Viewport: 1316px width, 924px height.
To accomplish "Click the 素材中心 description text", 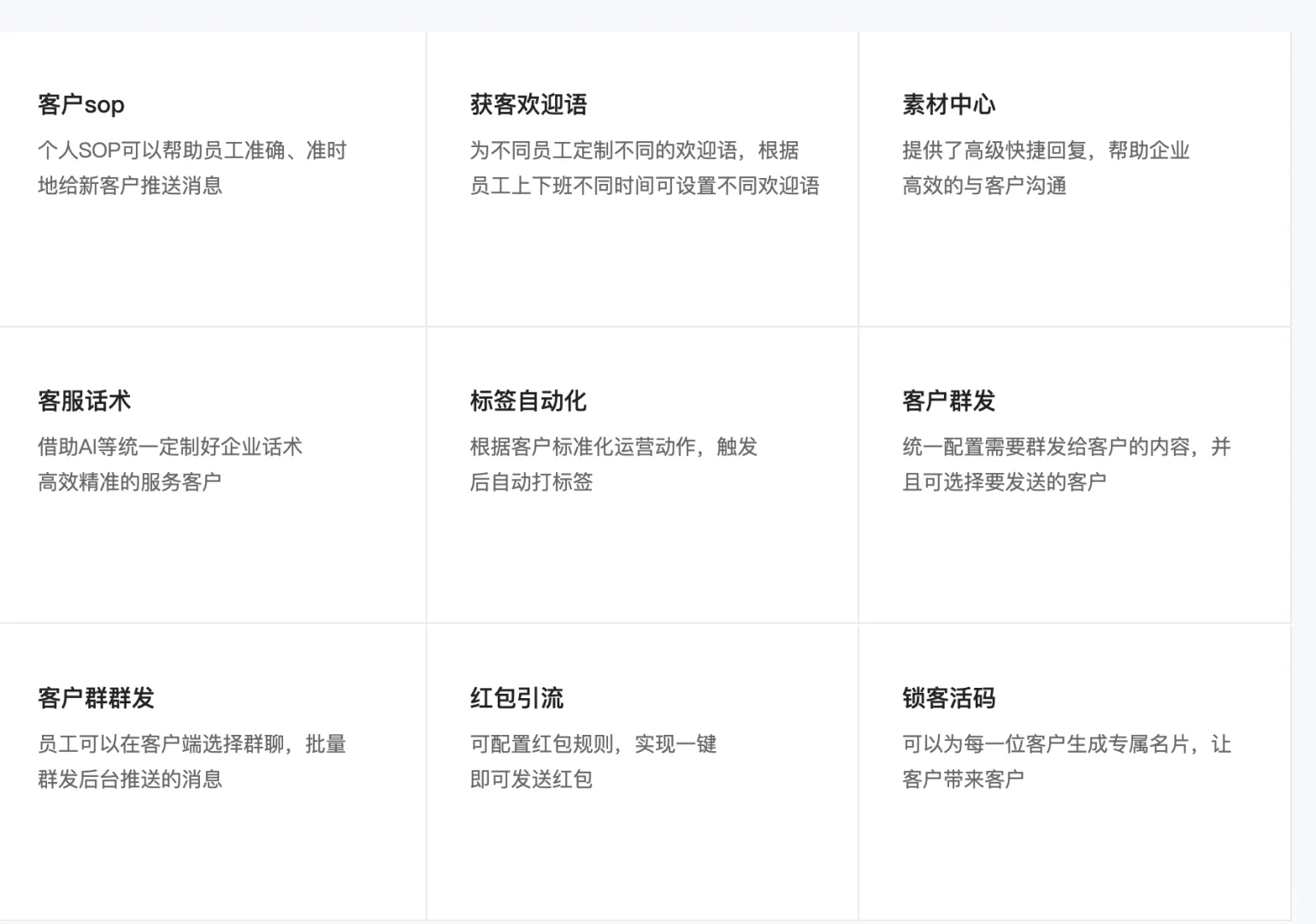I will coord(1045,168).
